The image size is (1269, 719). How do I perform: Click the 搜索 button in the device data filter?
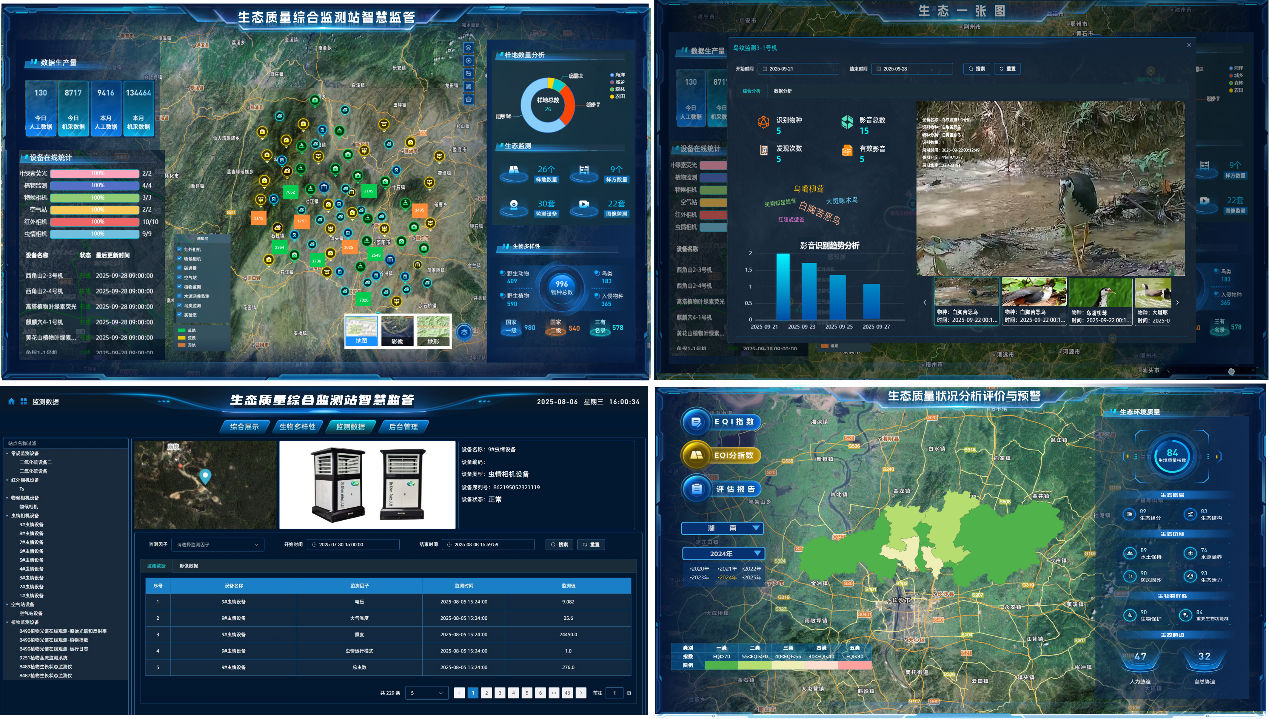tap(558, 545)
